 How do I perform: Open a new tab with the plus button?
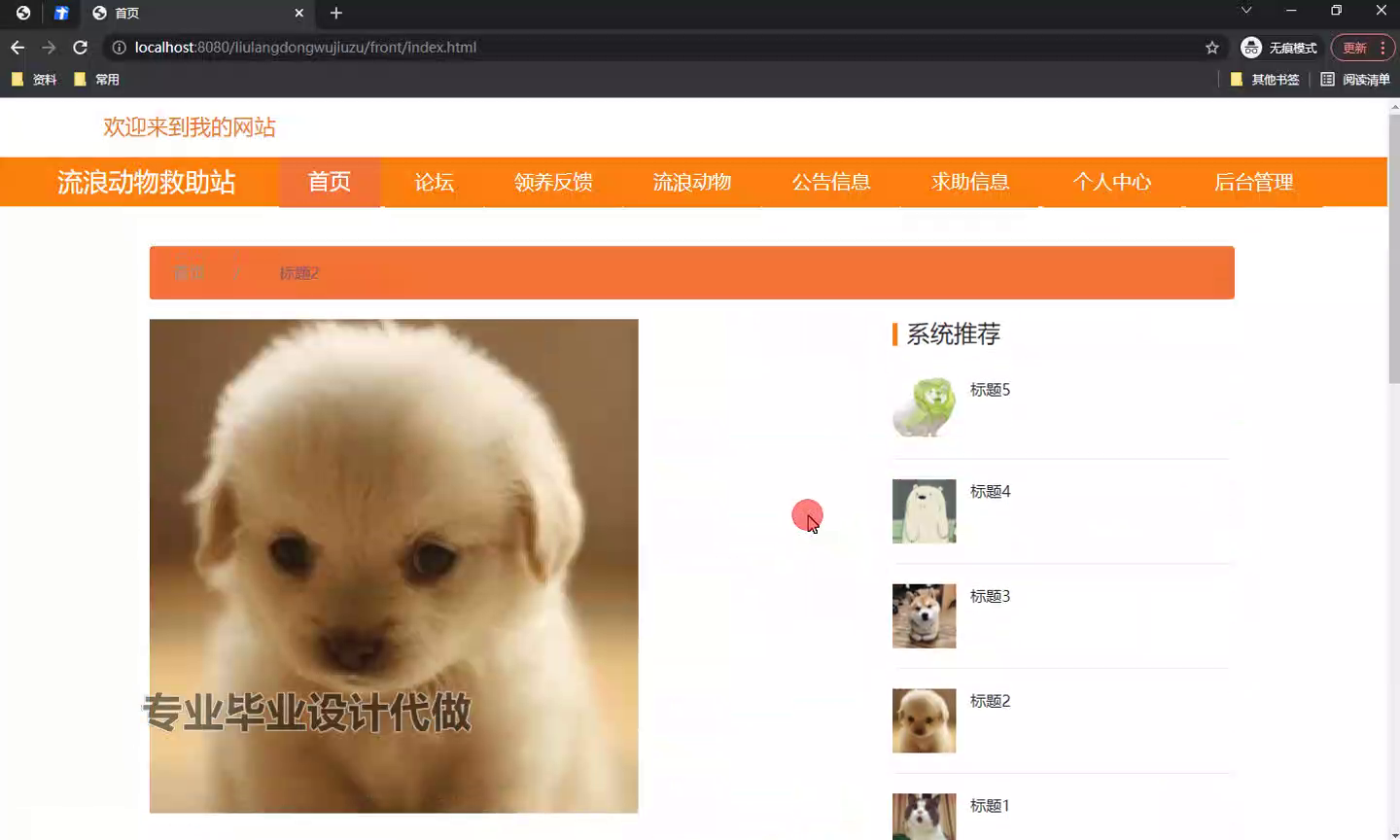[336, 13]
